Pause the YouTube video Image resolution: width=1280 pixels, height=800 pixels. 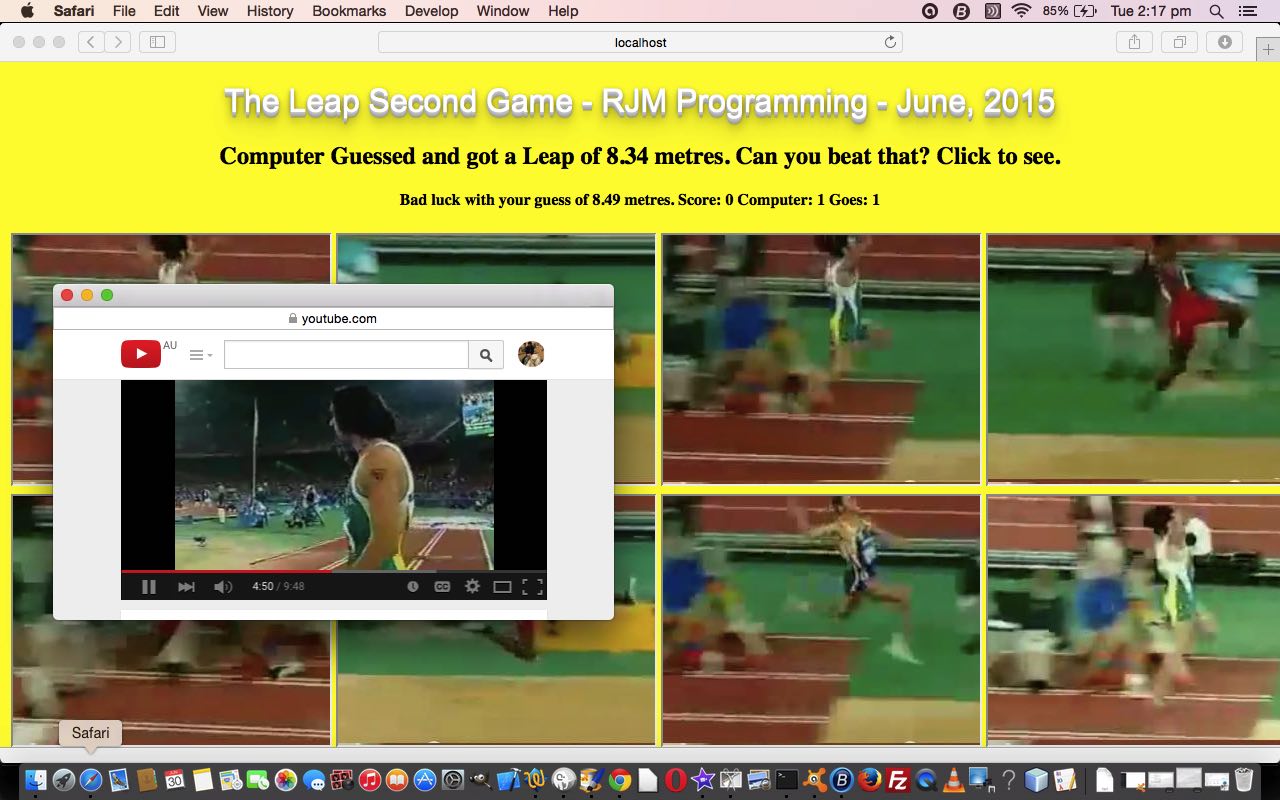pyautogui.click(x=148, y=586)
